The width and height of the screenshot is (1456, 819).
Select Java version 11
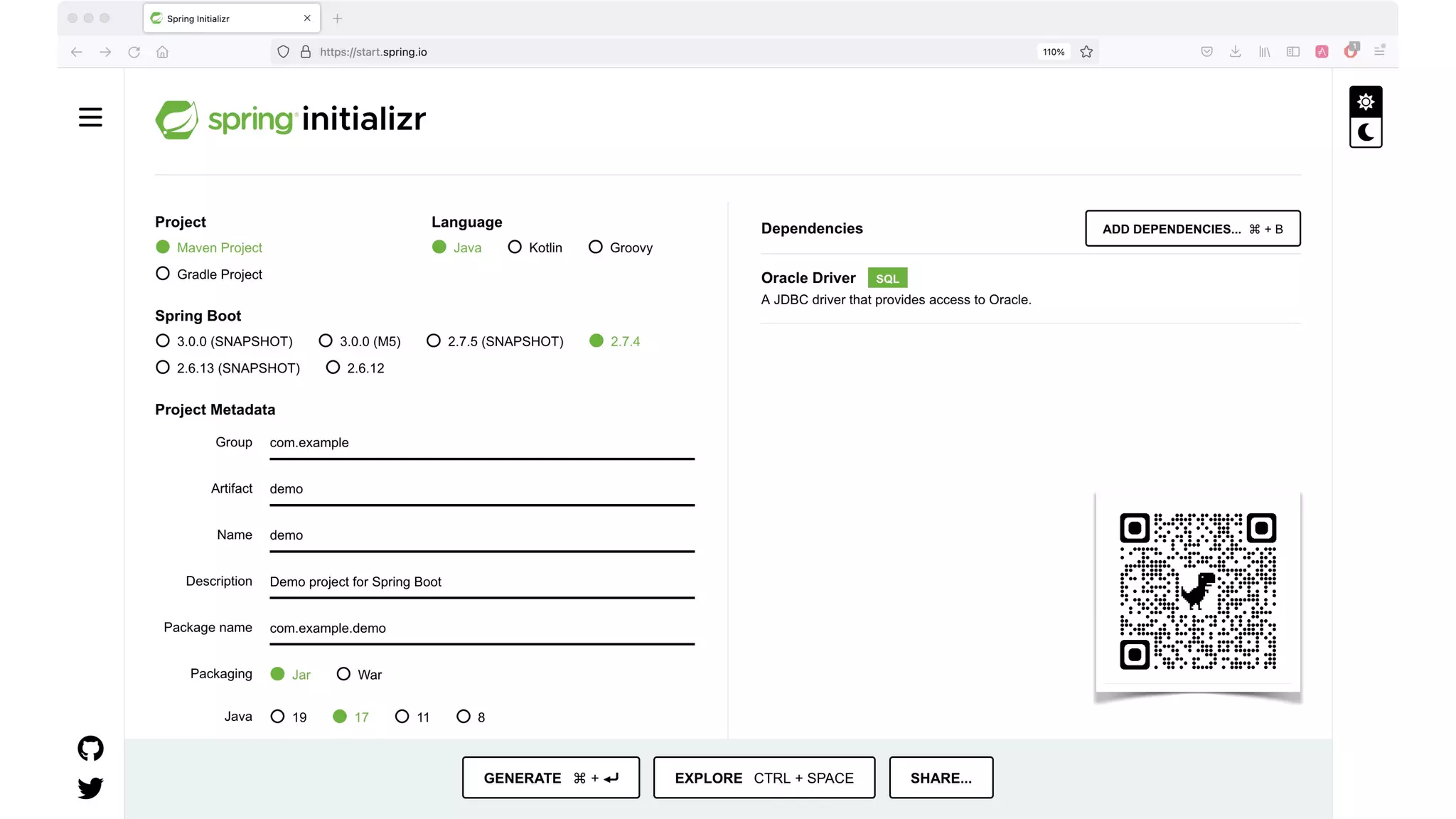point(412,717)
